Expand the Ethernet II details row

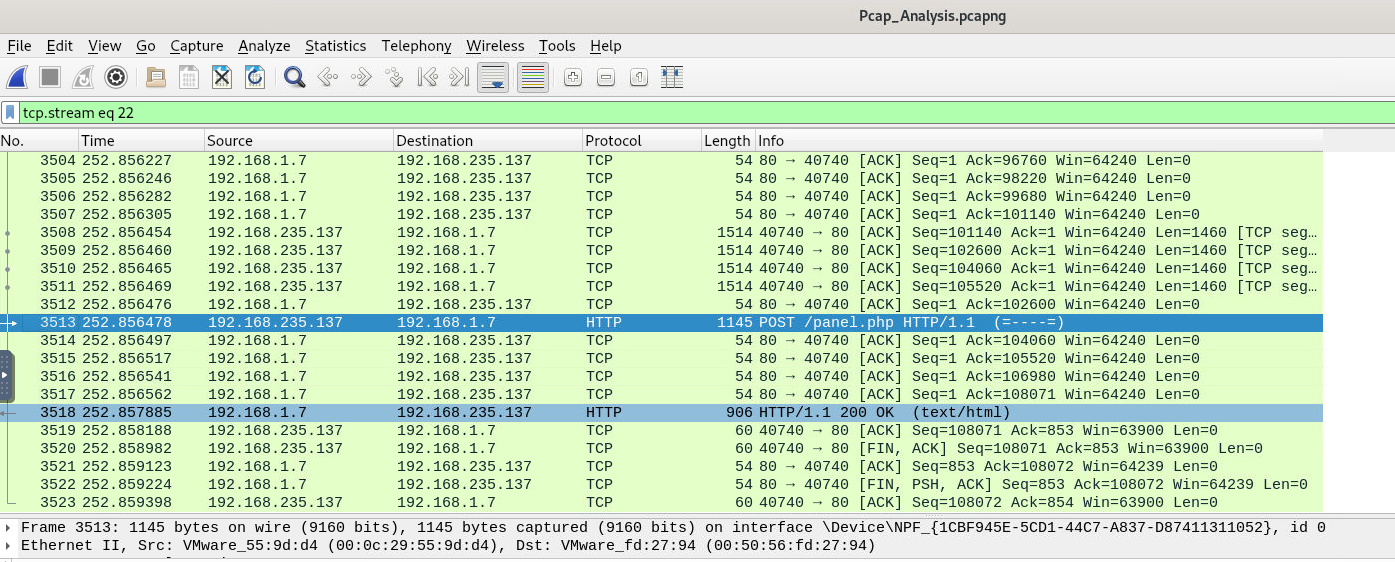point(9,546)
